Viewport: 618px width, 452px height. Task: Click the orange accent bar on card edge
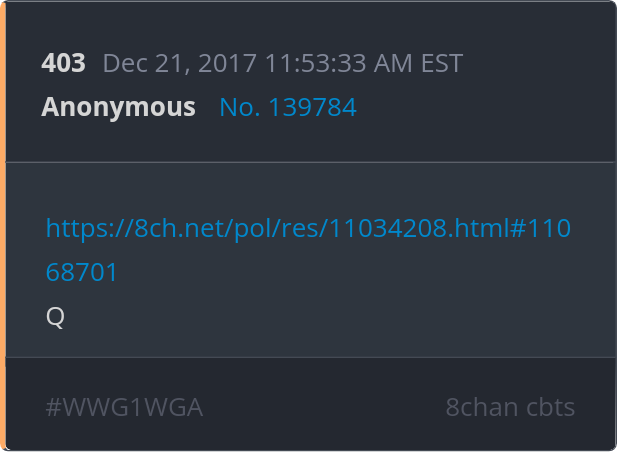(3, 226)
